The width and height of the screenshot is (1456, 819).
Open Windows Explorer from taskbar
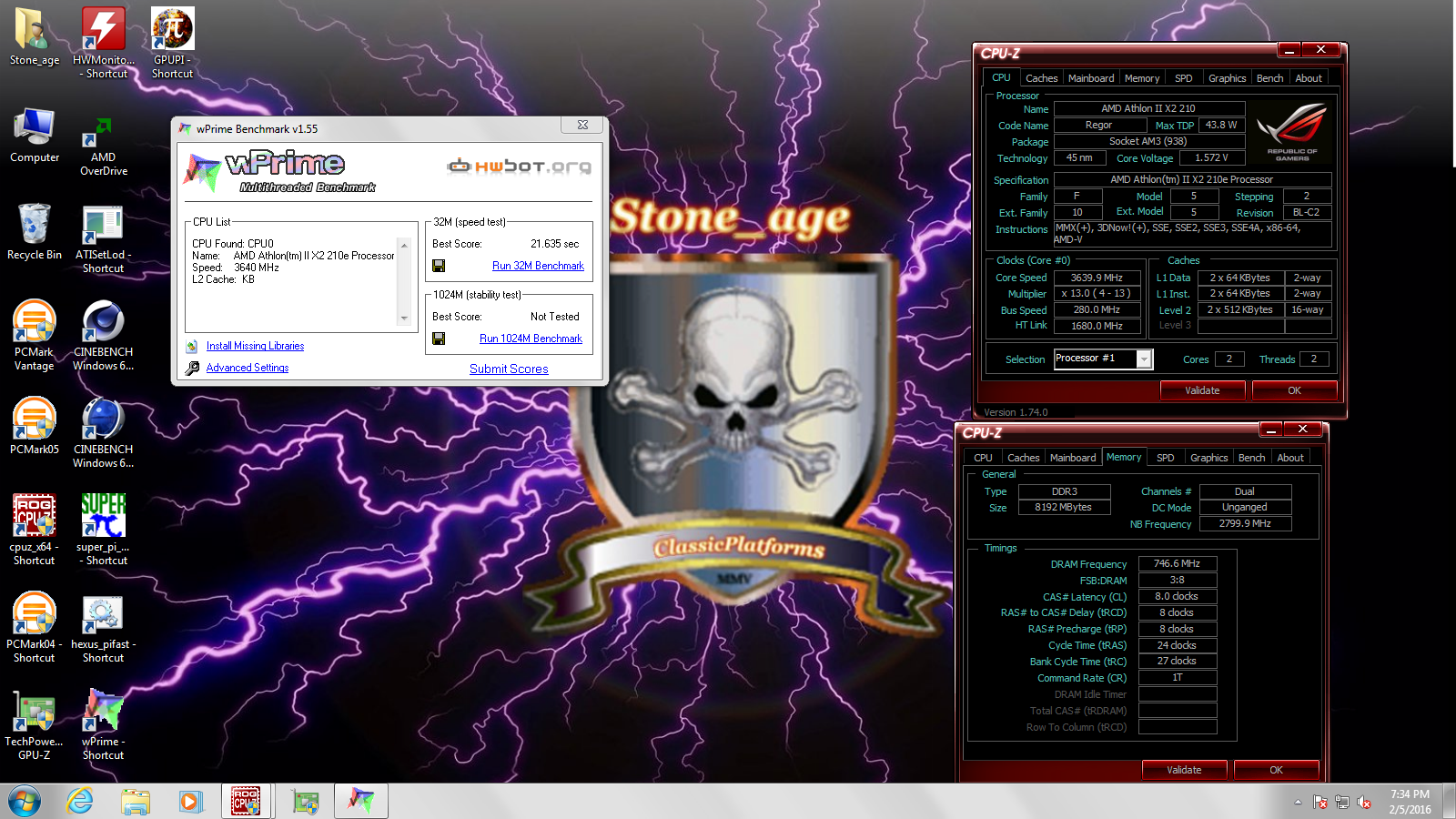(136, 802)
